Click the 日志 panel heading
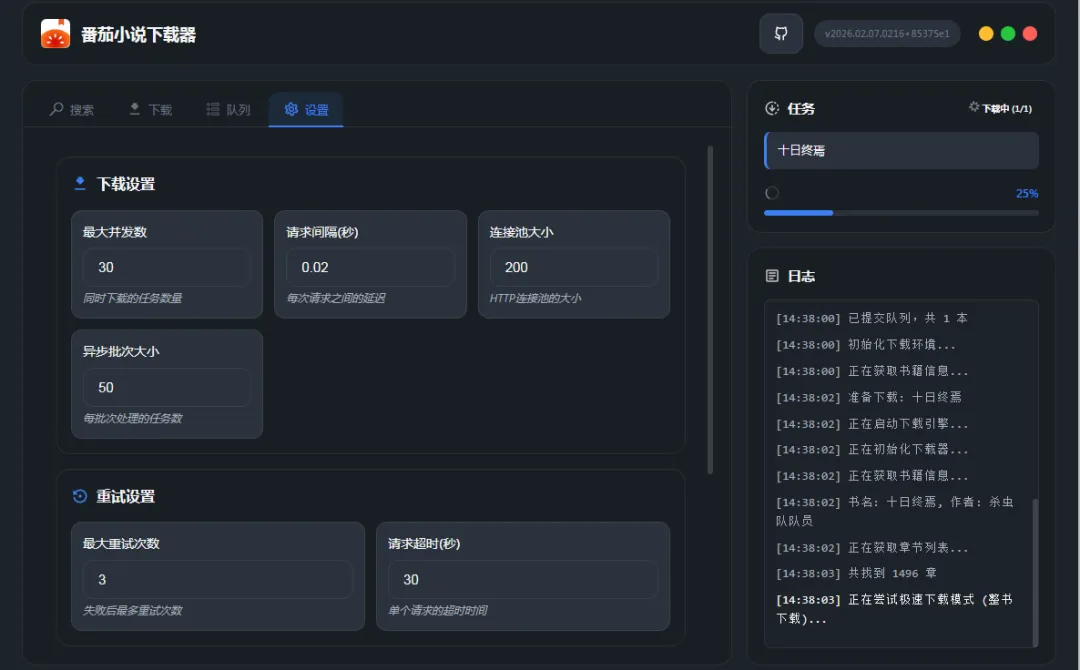 click(x=801, y=276)
